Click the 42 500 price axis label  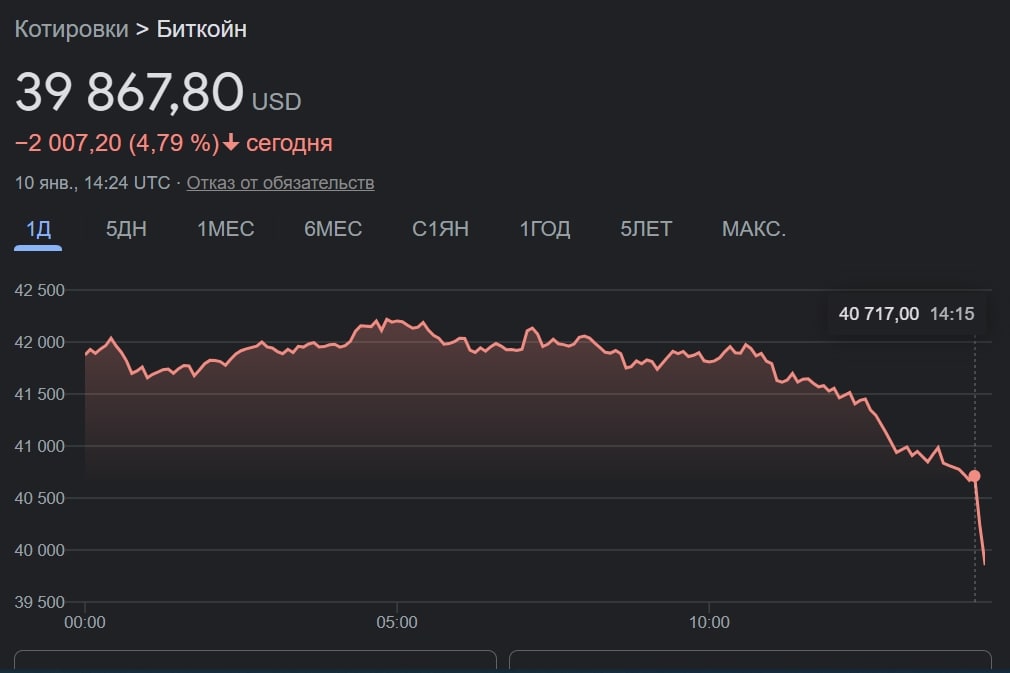pyautogui.click(x=40, y=290)
